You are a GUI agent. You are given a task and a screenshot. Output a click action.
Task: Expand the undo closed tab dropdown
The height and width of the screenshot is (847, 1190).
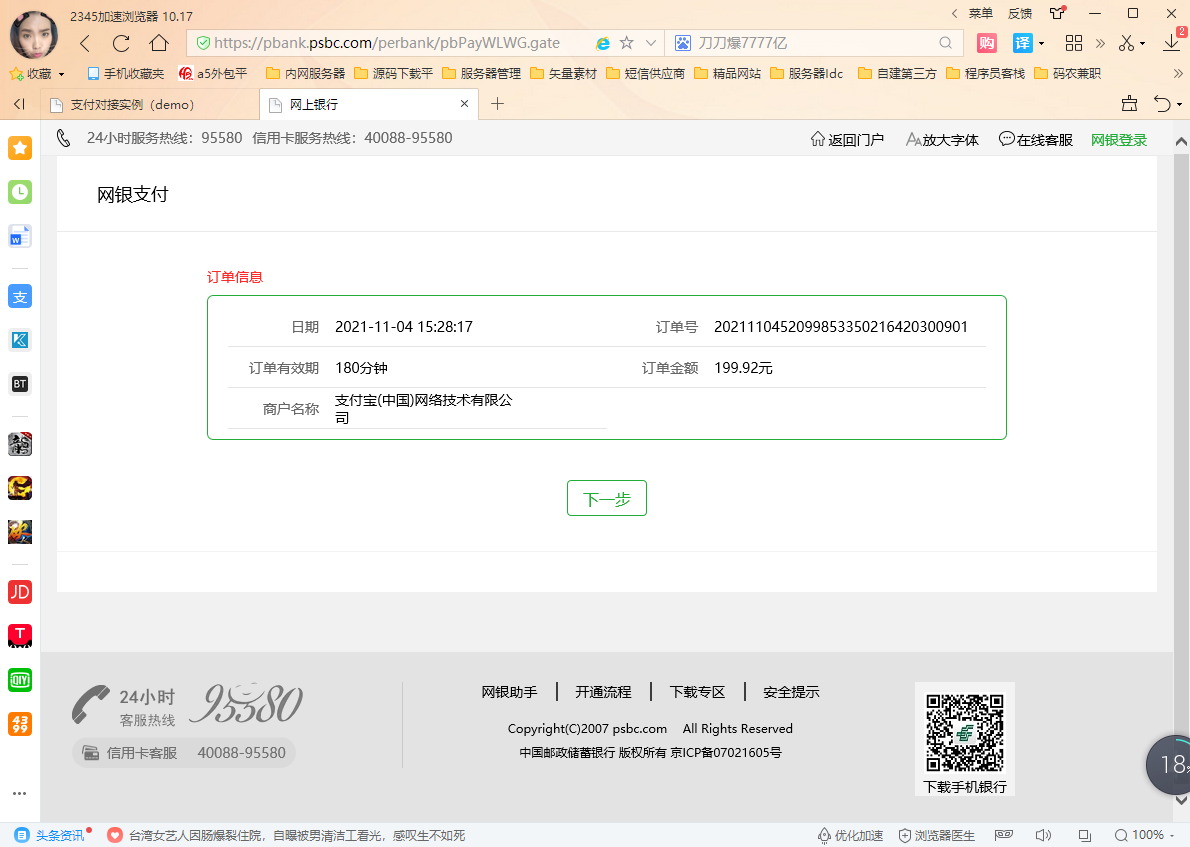pos(1179,105)
